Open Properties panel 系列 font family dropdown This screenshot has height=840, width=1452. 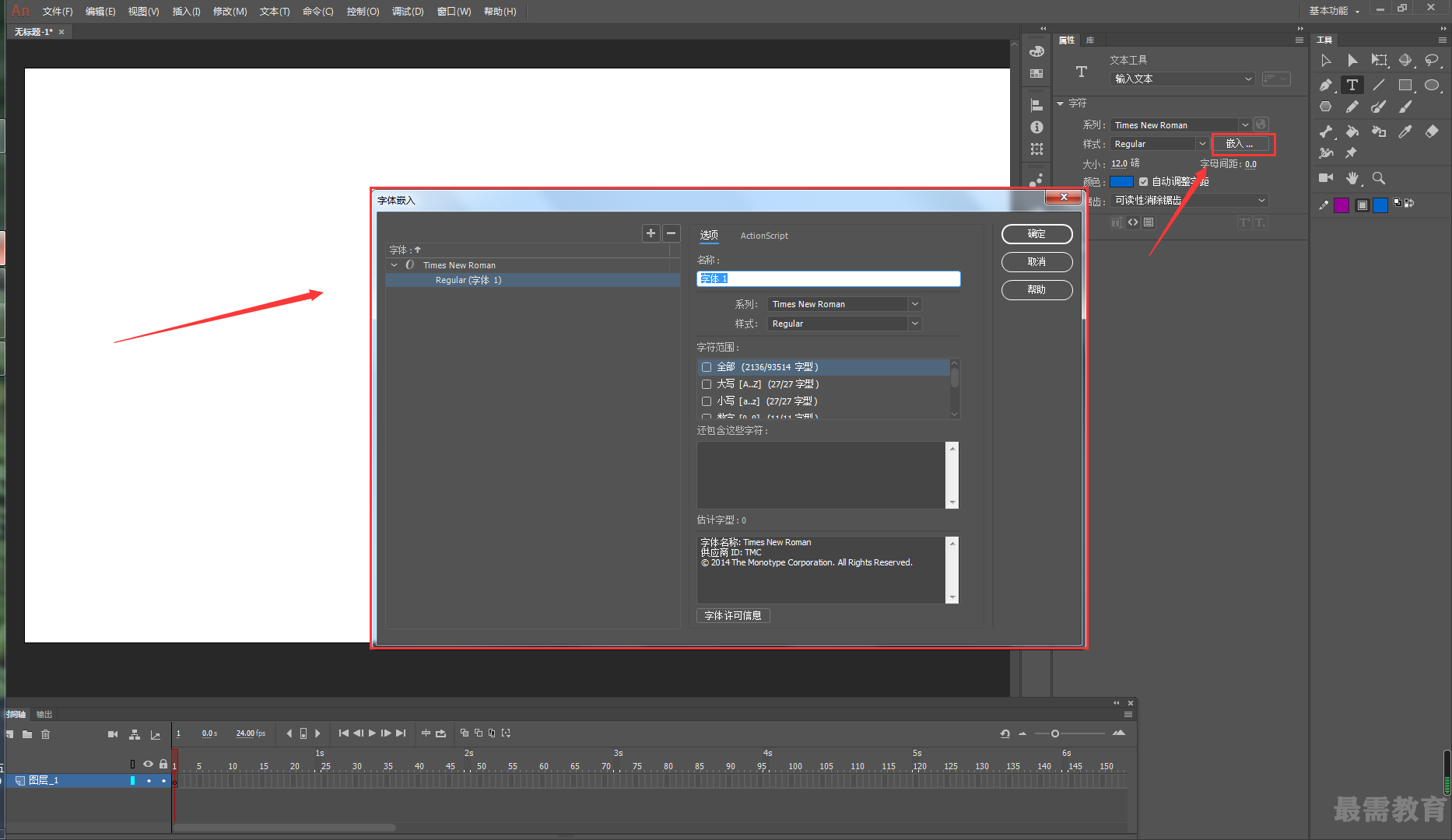1180,125
